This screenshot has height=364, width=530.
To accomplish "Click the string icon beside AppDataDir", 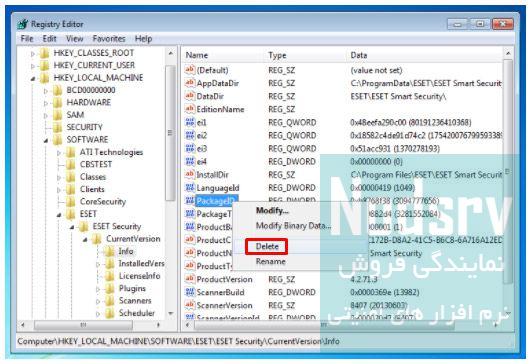I will (x=190, y=83).
